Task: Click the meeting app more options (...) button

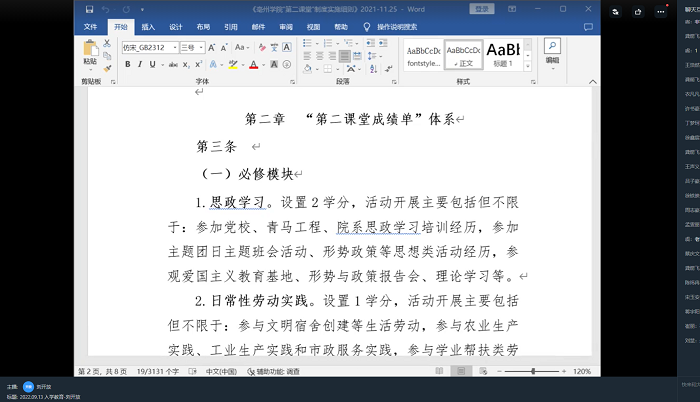Action: click(x=661, y=12)
